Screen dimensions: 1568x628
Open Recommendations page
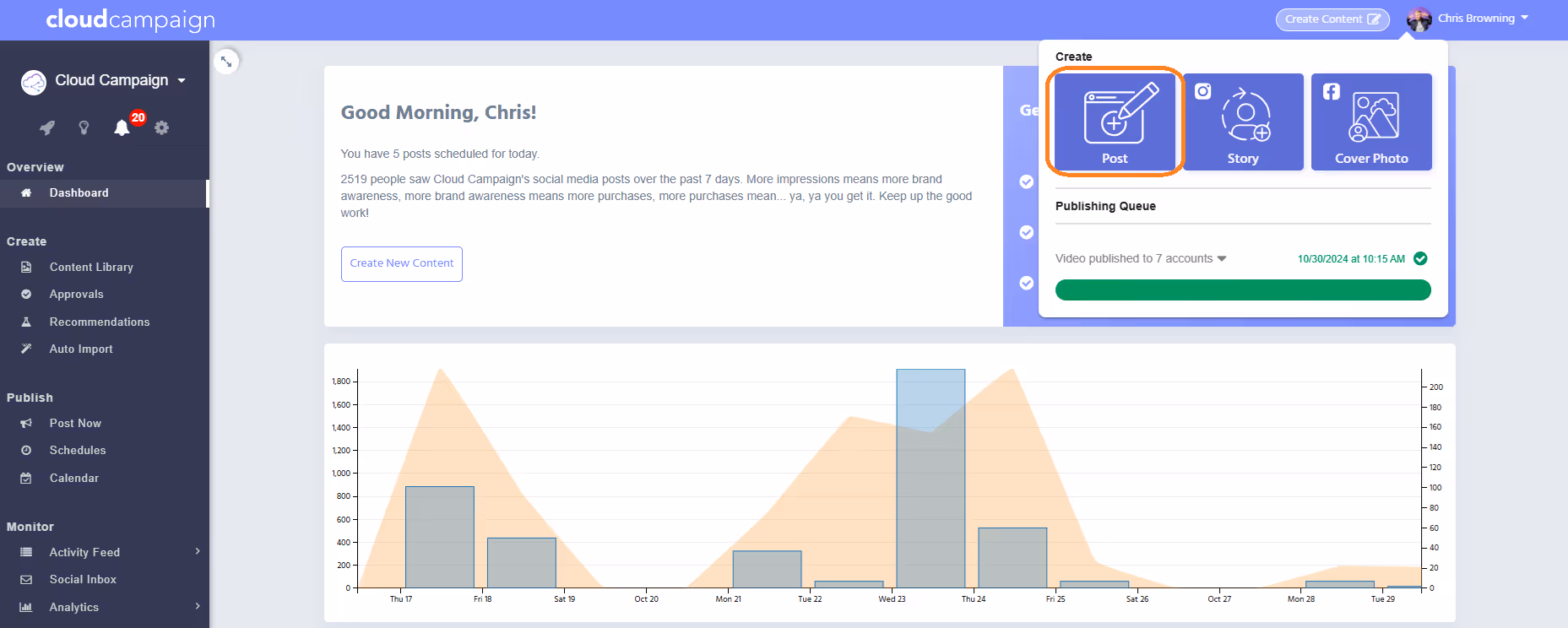100,322
